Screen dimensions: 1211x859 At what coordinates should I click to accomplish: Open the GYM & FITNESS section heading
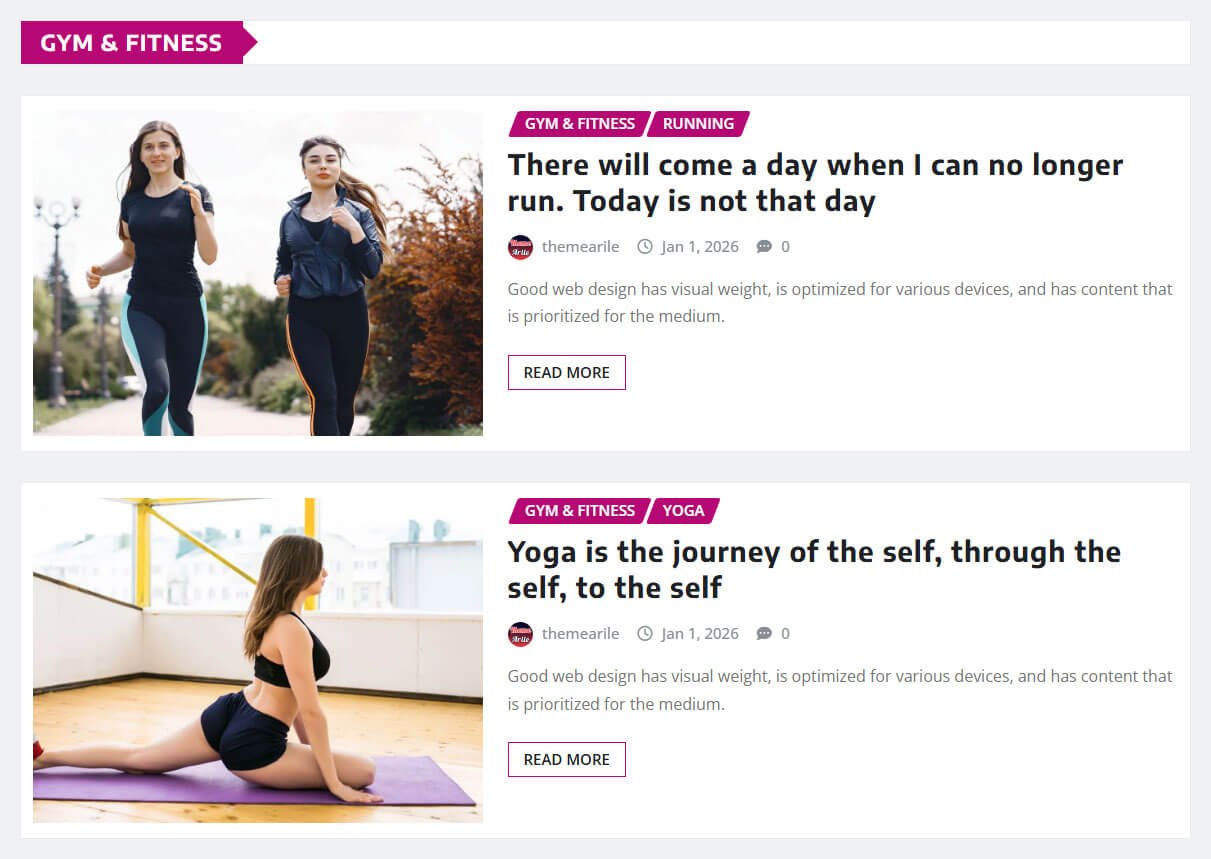pyautogui.click(x=131, y=43)
